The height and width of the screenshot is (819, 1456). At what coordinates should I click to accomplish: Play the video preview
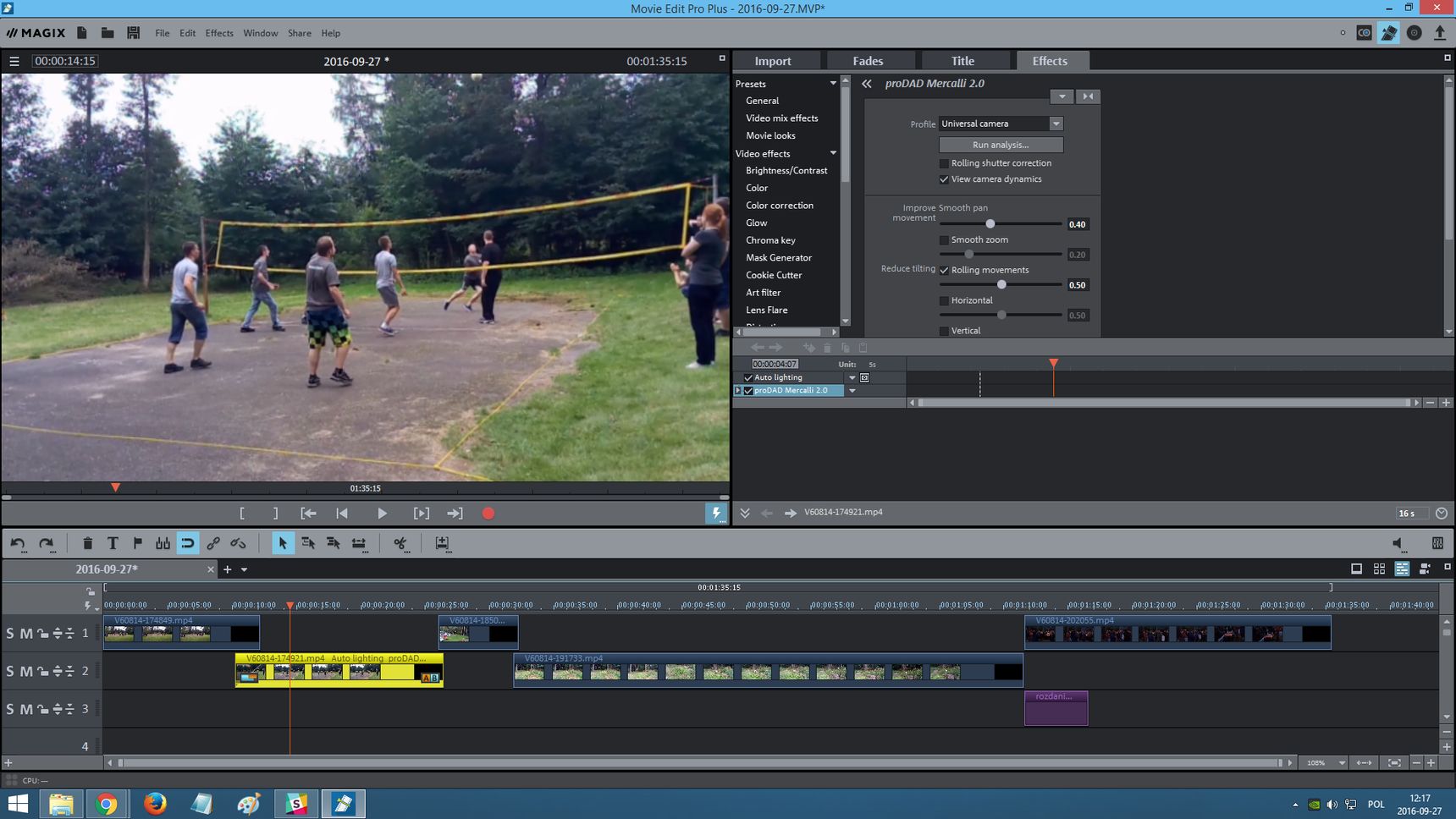(x=382, y=513)
